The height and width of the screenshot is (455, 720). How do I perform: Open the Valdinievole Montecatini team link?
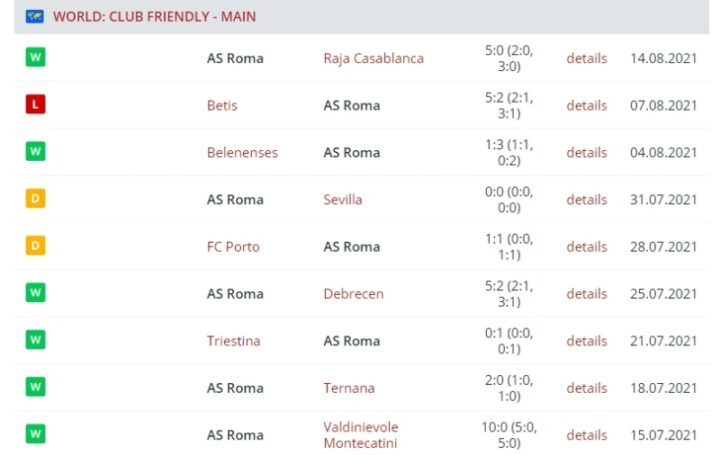pyautogui.click(x=360, y=434)
